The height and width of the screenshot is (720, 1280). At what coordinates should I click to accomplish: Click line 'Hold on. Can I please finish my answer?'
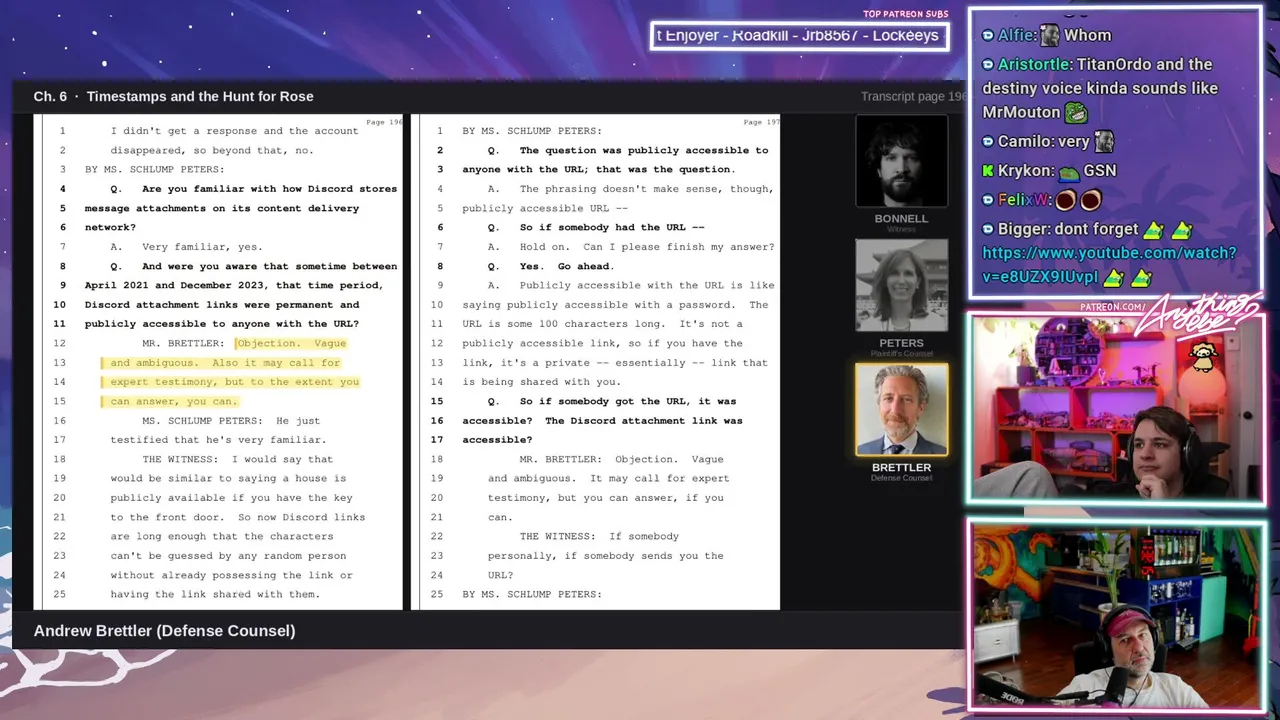(647, 246)
